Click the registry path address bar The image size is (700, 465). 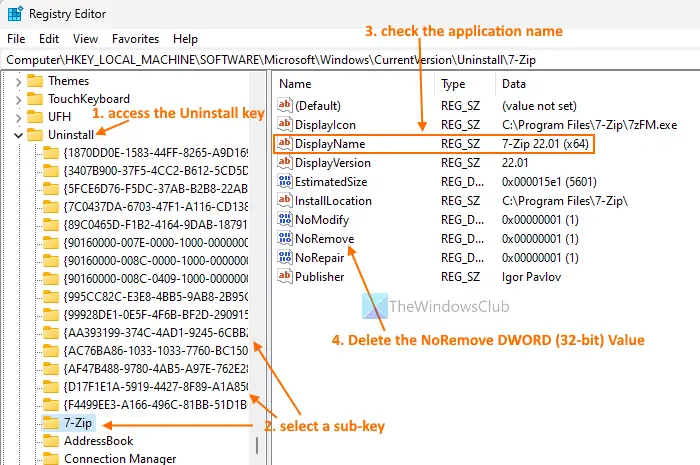pos(350,60)
